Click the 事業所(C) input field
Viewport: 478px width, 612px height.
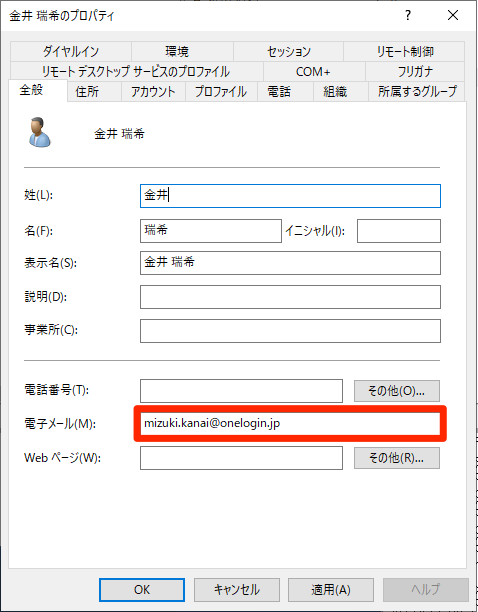coord(290,331)
